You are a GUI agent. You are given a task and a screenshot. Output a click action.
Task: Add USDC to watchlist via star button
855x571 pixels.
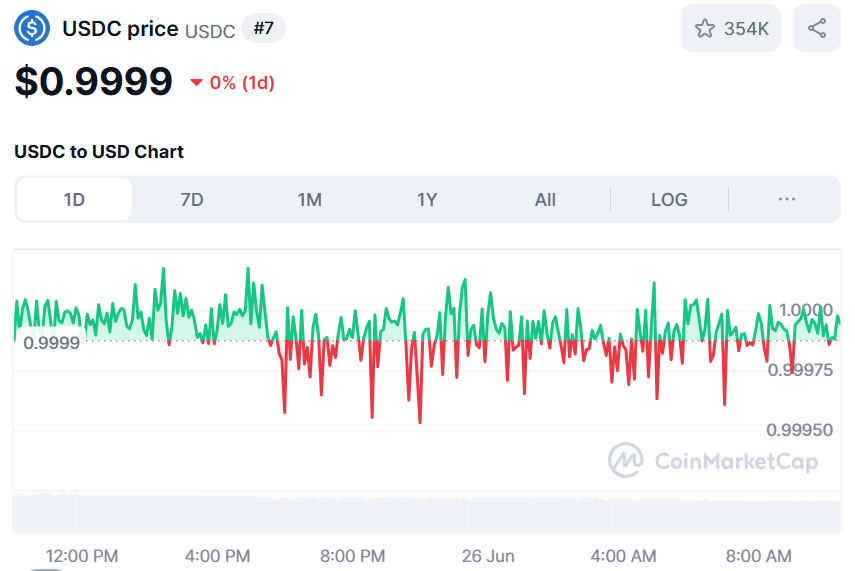(x=731, y=28)
